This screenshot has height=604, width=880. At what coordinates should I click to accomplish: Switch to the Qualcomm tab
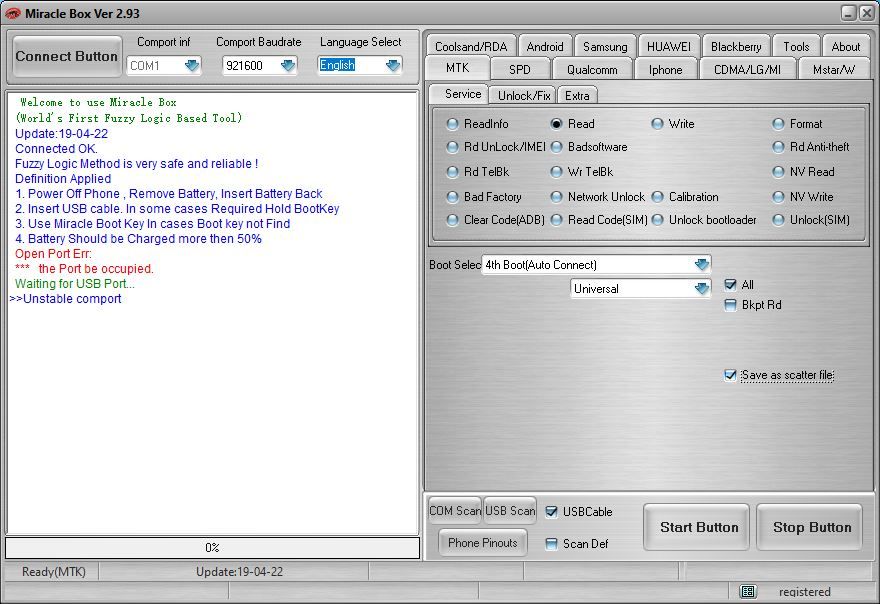pyautogui.click(x=592, y=70)
